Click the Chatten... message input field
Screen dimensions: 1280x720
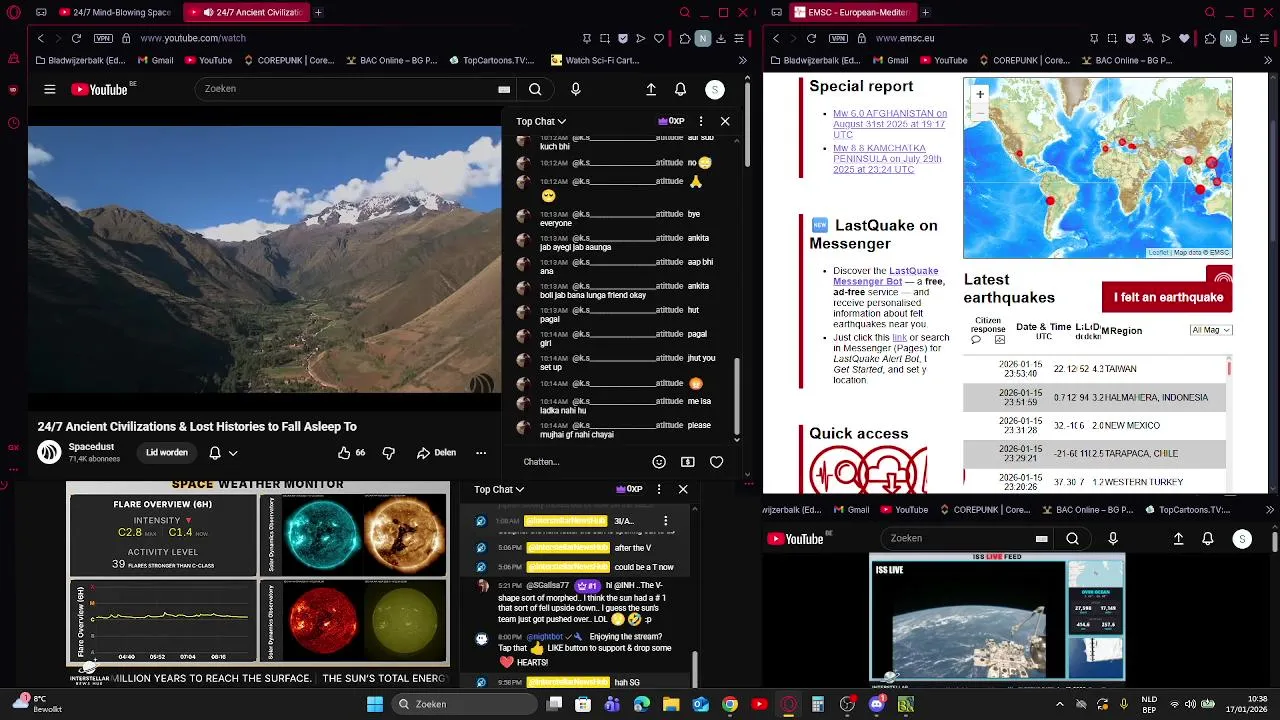click(580, 462)
